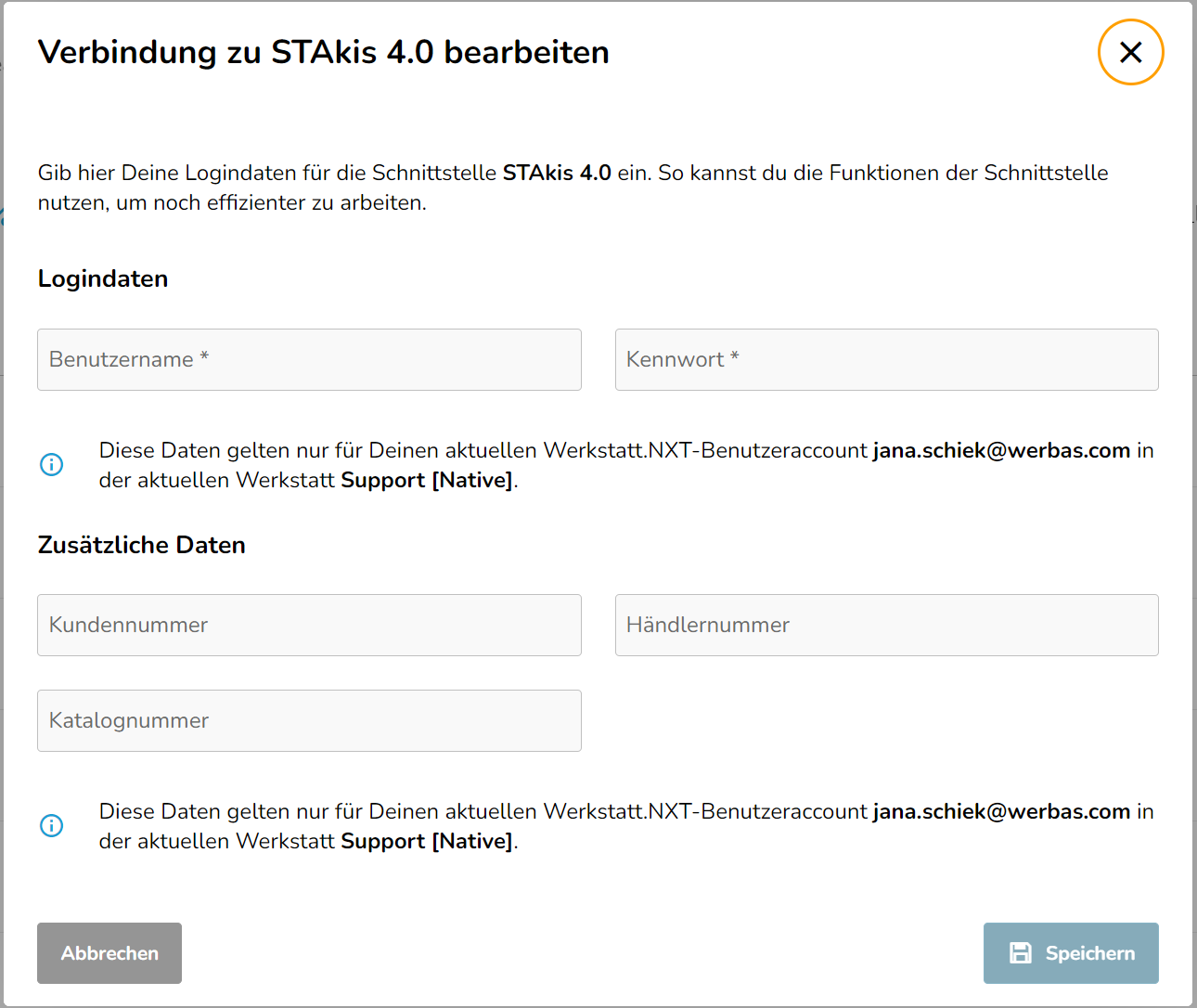
Task: Click into the Händlernummer field
Action: click(x=886, y=625)
